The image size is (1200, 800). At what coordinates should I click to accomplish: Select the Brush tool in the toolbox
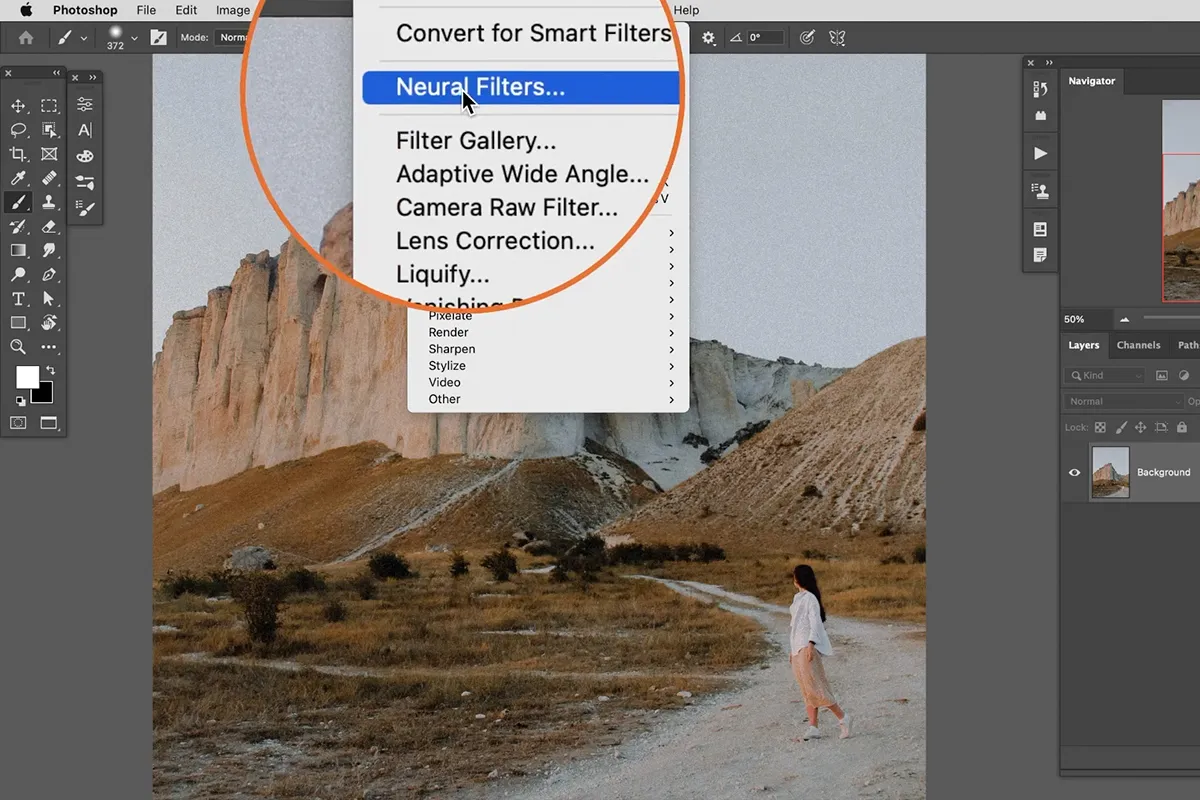pos(18,202)
